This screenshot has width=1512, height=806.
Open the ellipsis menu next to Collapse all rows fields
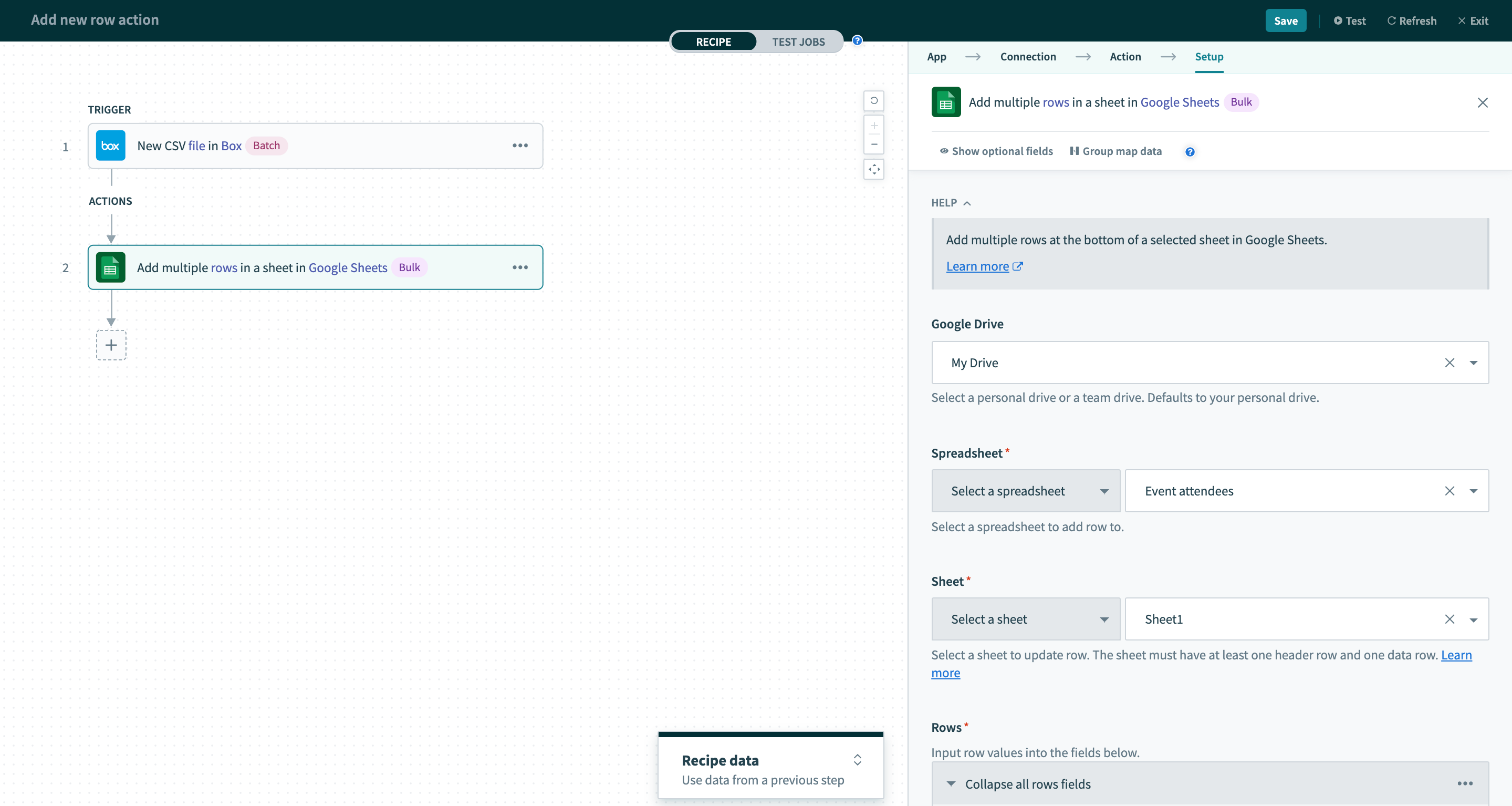tap(1464, 783)
